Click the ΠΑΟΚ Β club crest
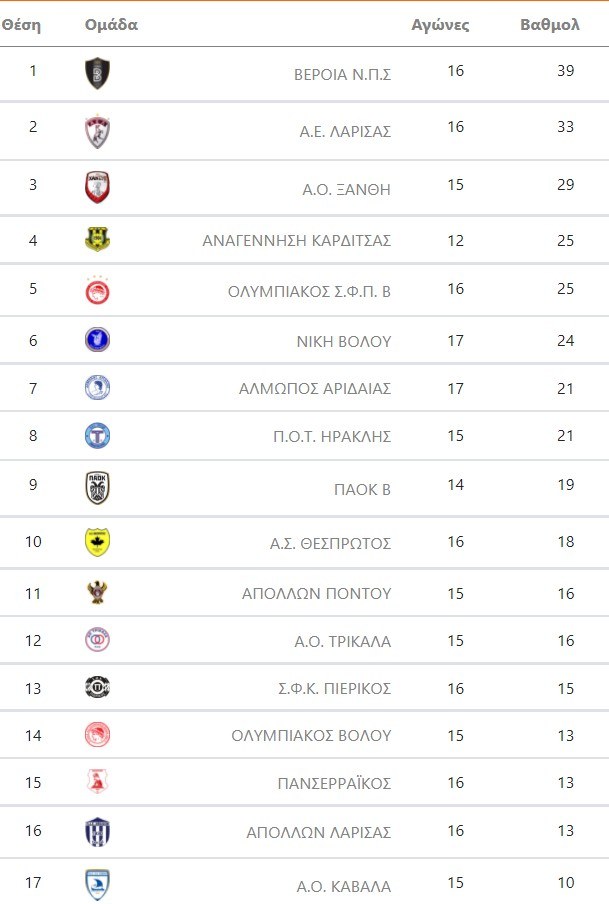Screen dimensions: 609x904 click(97, 488)
